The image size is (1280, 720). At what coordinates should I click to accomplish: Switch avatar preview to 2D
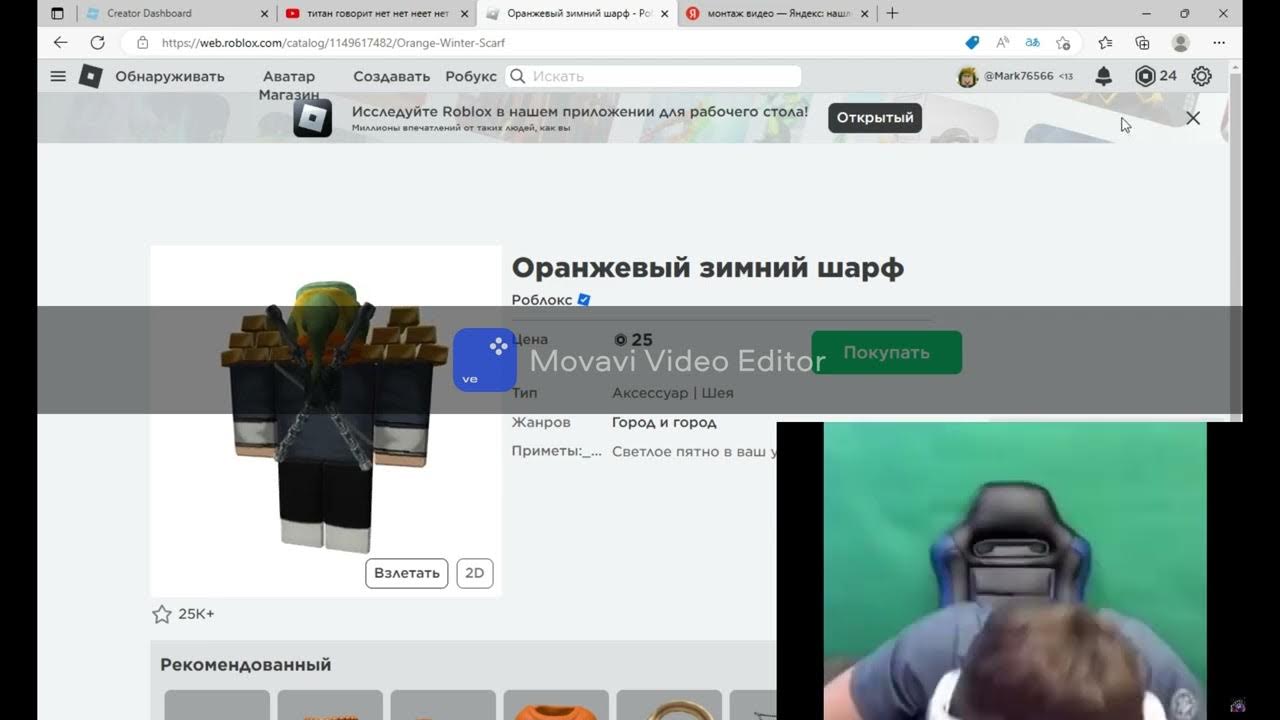click(475, 573)
